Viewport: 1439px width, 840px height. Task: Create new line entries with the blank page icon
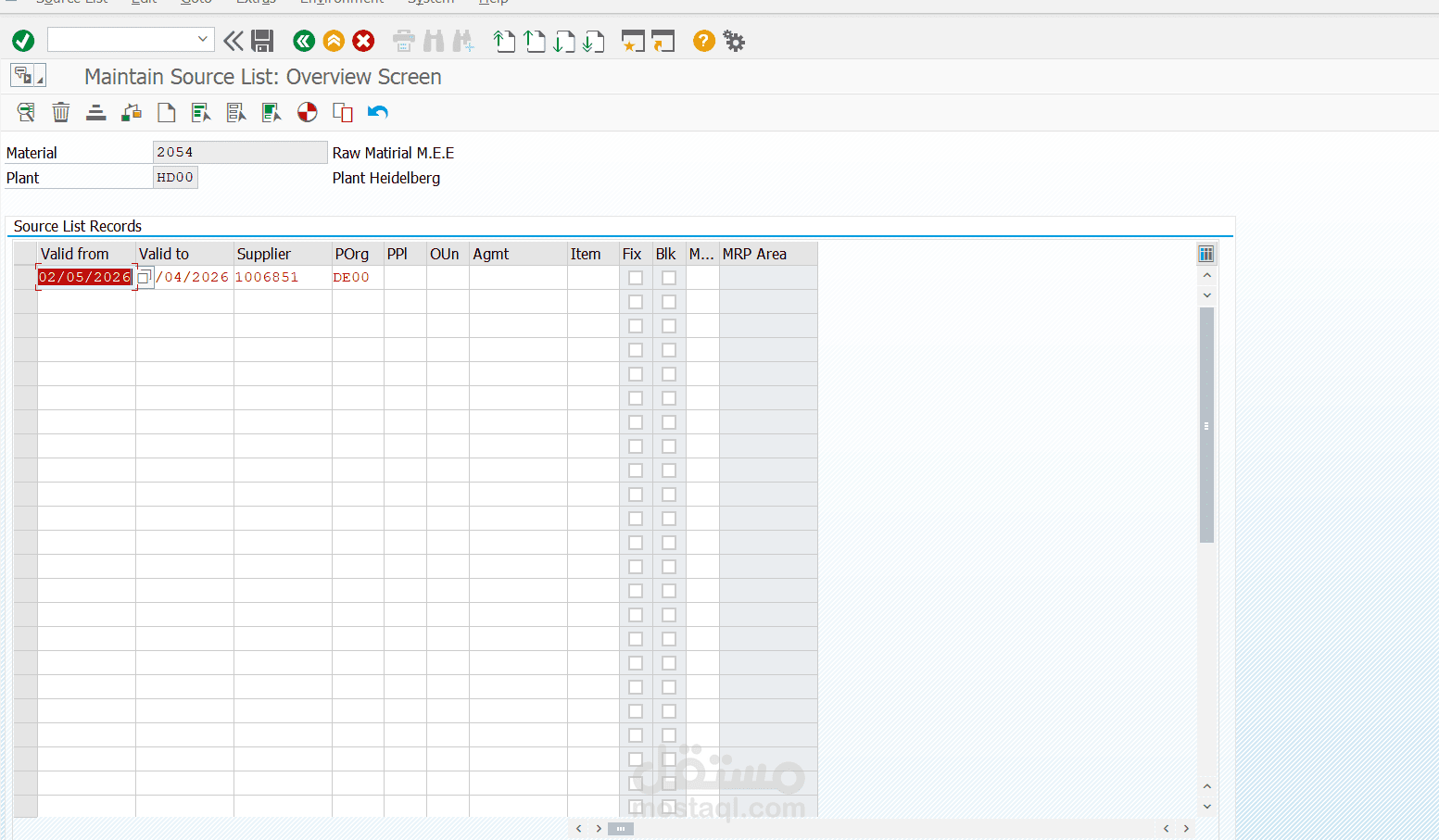[166, 112]
